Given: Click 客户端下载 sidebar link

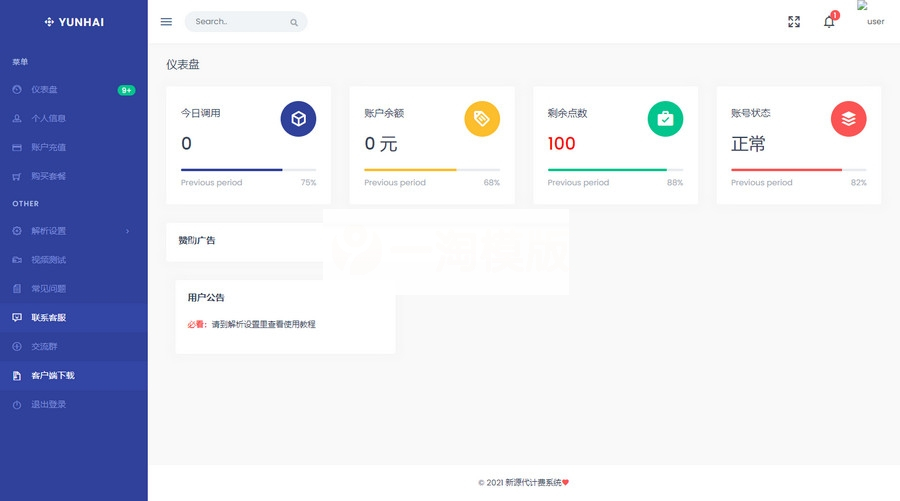Looking at the screenshot, I should pos(52,376).
